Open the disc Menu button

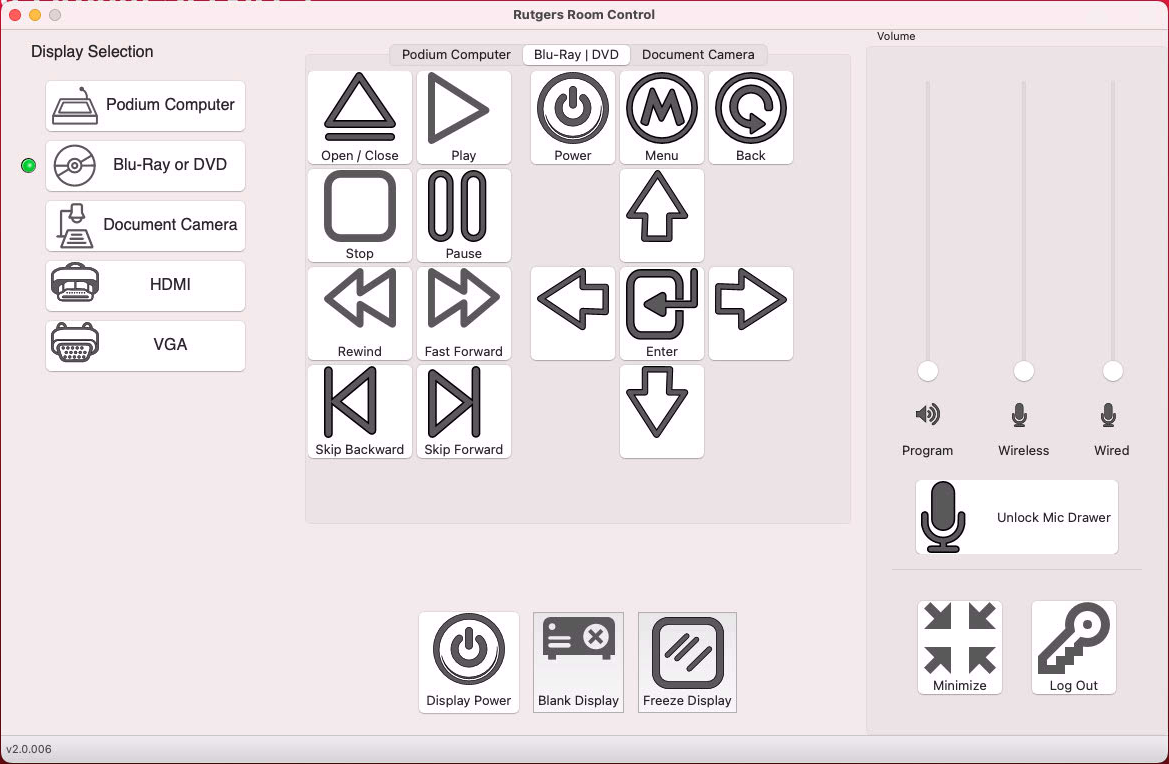click(661, 117)
